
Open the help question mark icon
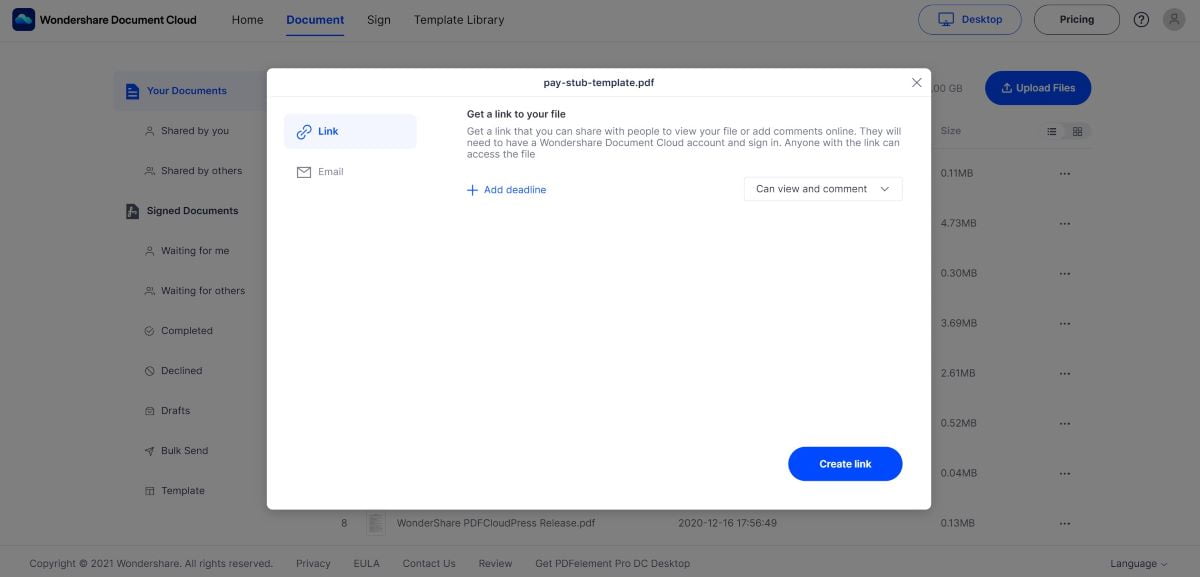1141,19
